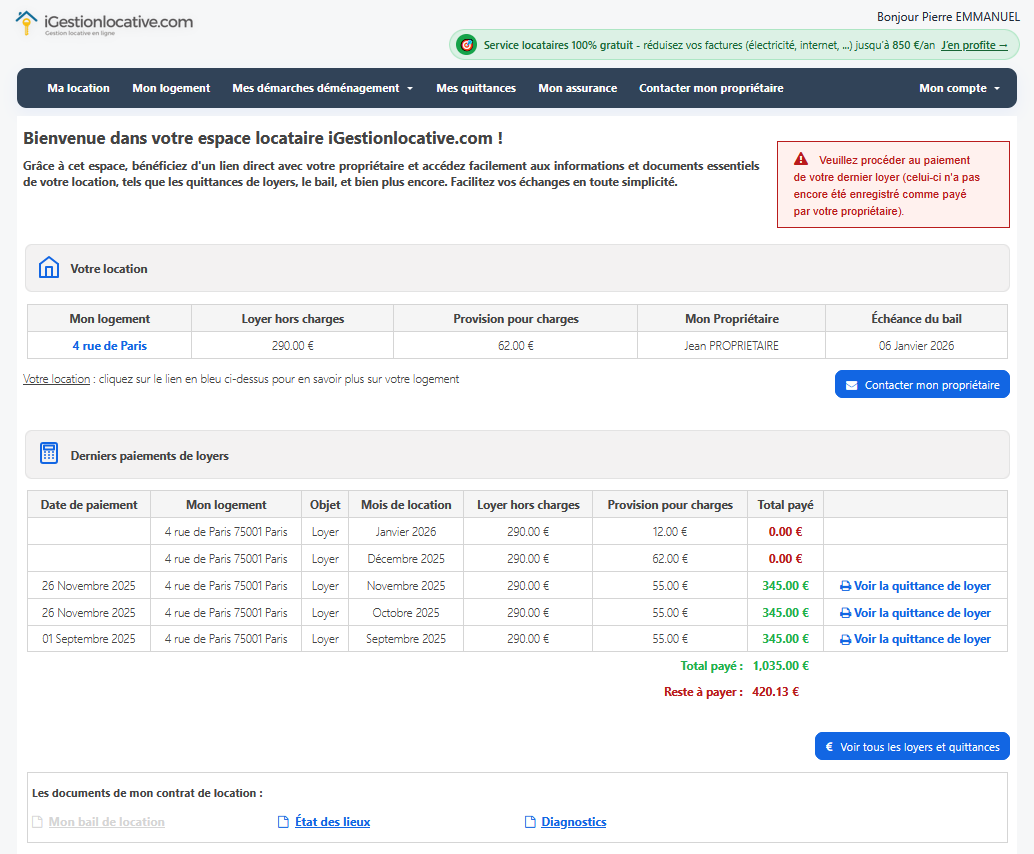Viewport: 1034px width, 854px height.
Task: Go to the Mon logement menu
Action: click(x=171, y=88)
